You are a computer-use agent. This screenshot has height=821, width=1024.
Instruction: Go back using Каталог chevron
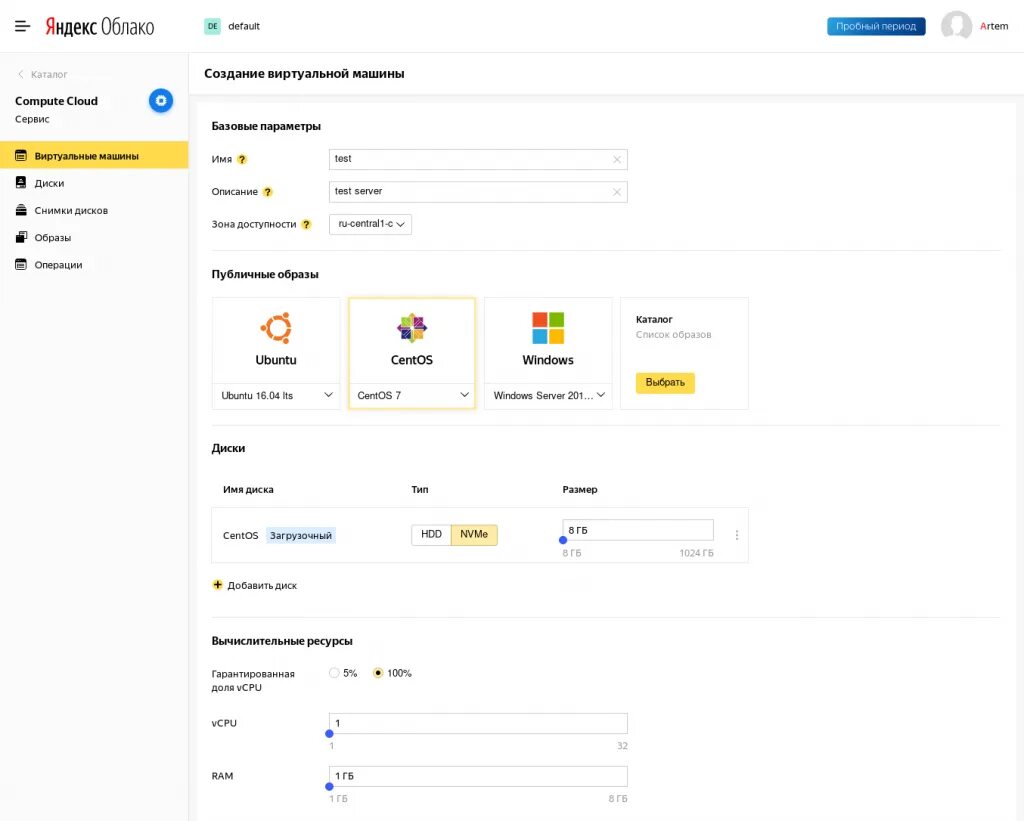pos(21,74)
